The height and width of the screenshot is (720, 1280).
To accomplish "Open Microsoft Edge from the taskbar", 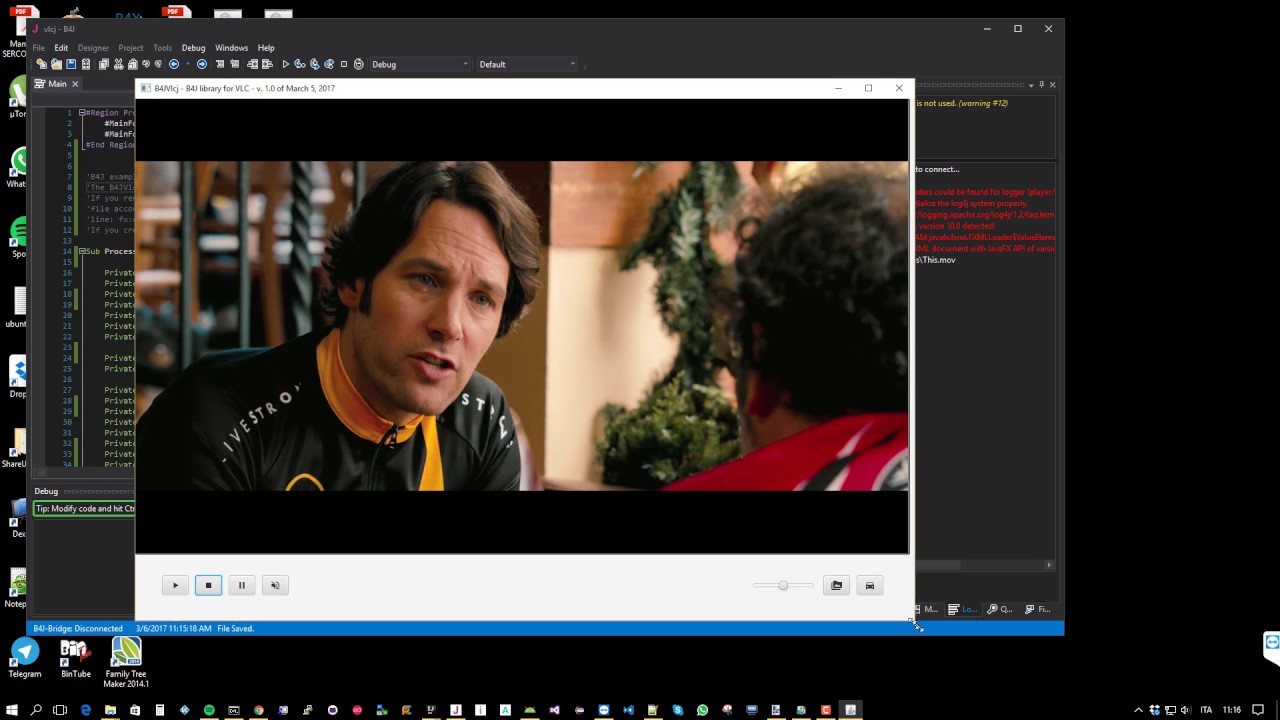I will (85, 710).
